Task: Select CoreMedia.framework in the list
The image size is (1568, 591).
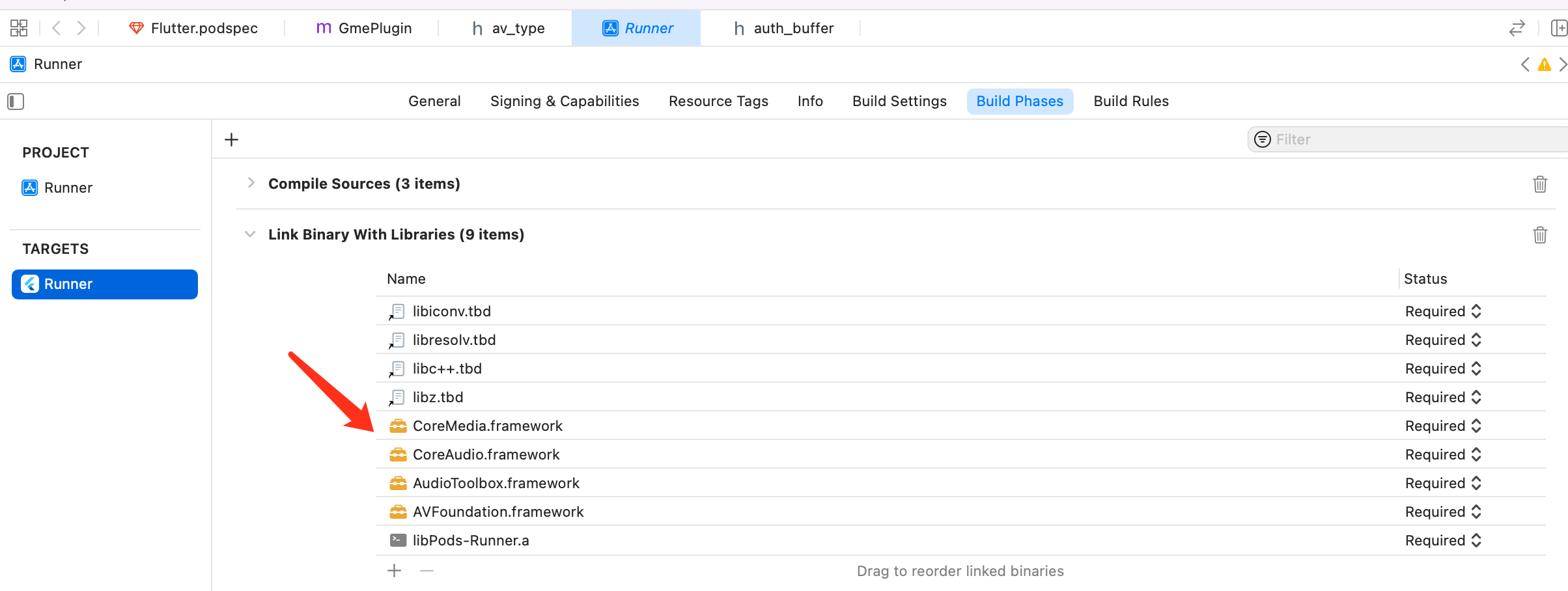Action: (961, 426)
